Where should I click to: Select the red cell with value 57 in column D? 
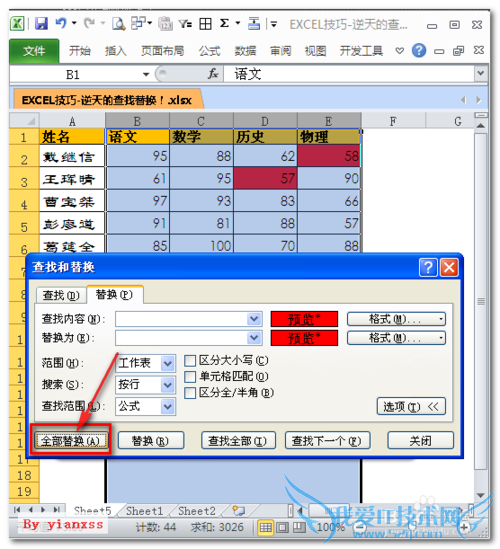click(265, 178)
